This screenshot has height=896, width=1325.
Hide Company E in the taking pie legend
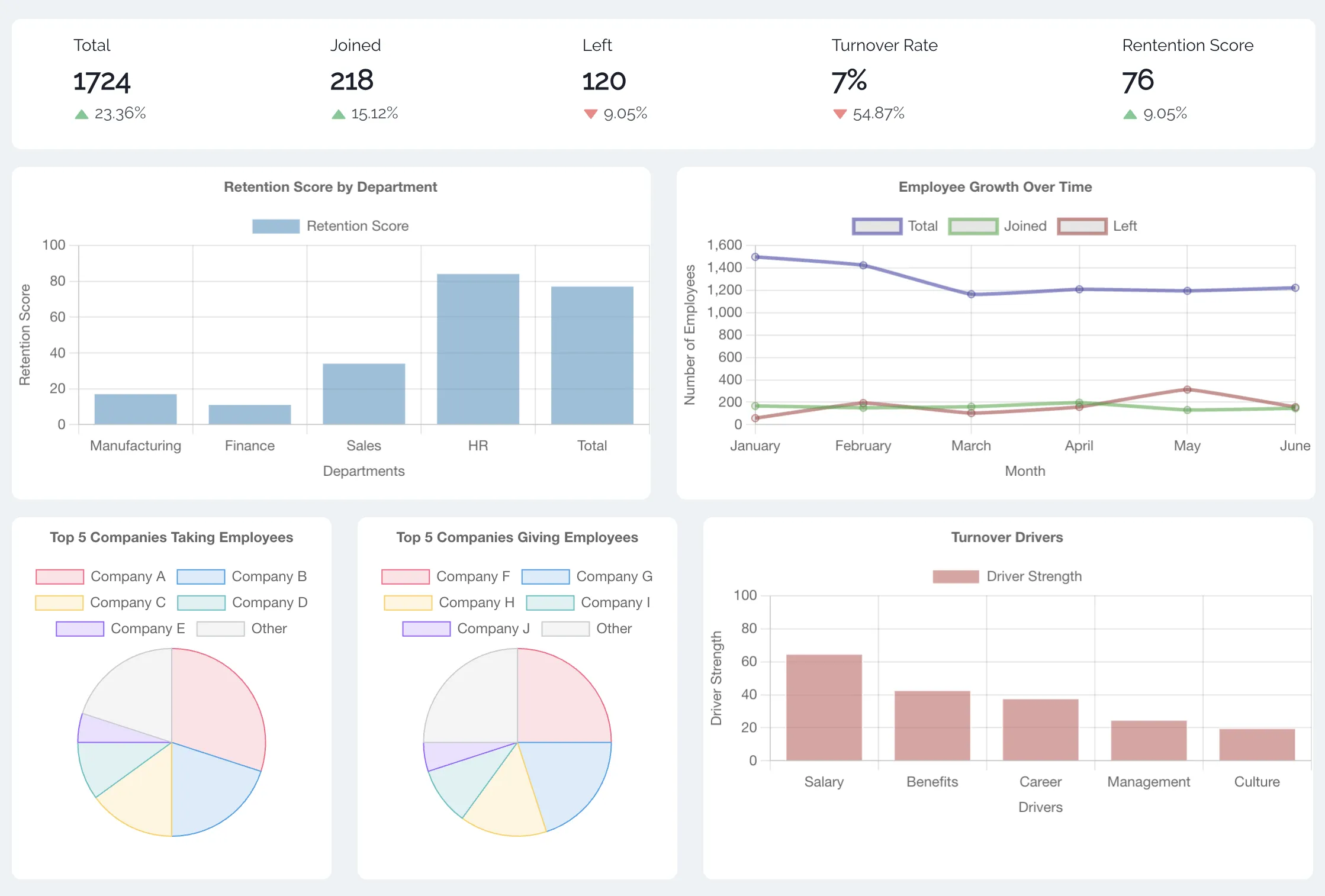coord(80,629)
